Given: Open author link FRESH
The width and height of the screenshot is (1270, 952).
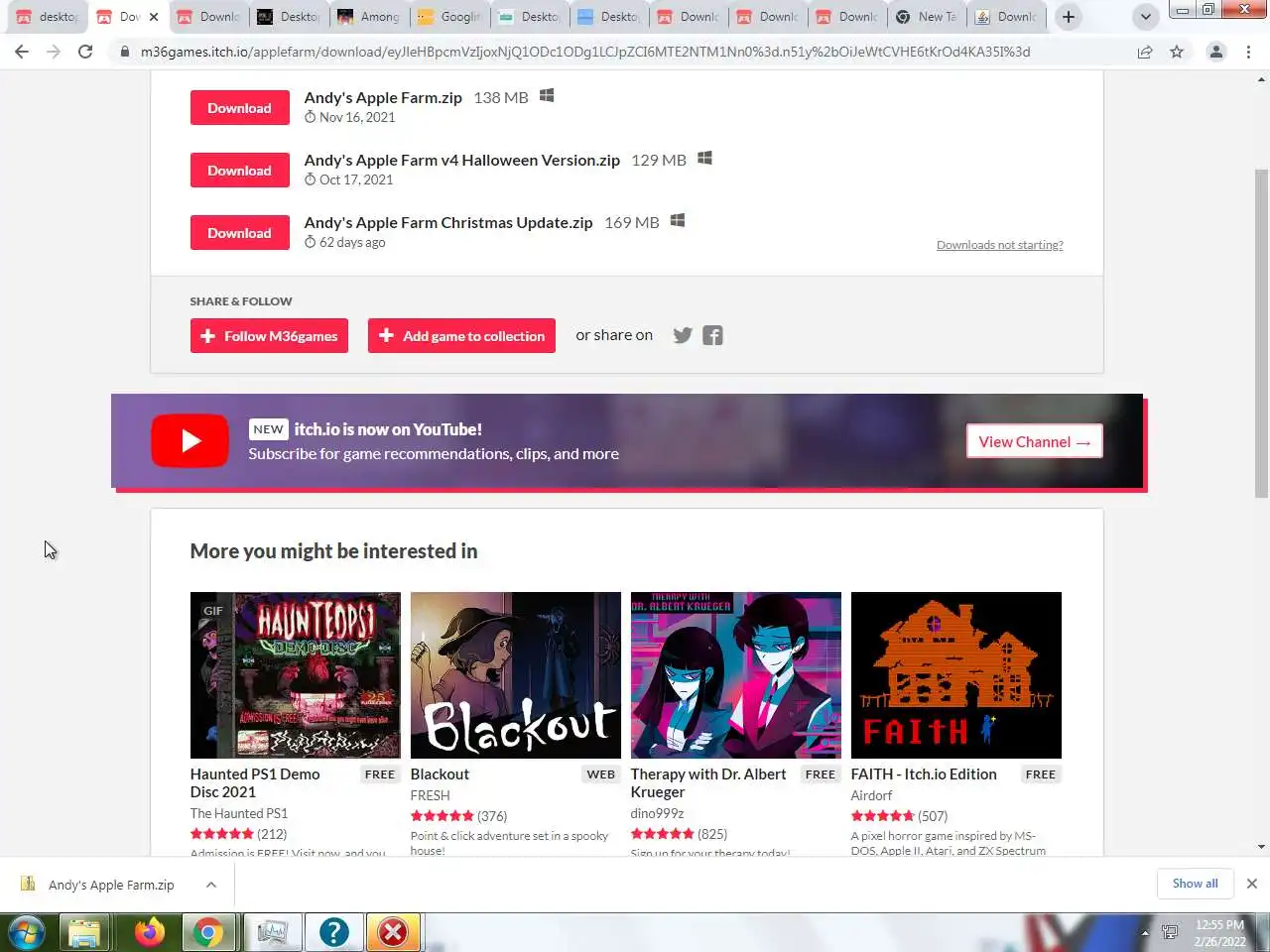Looking at the screenshot, I should coord(430,795).
